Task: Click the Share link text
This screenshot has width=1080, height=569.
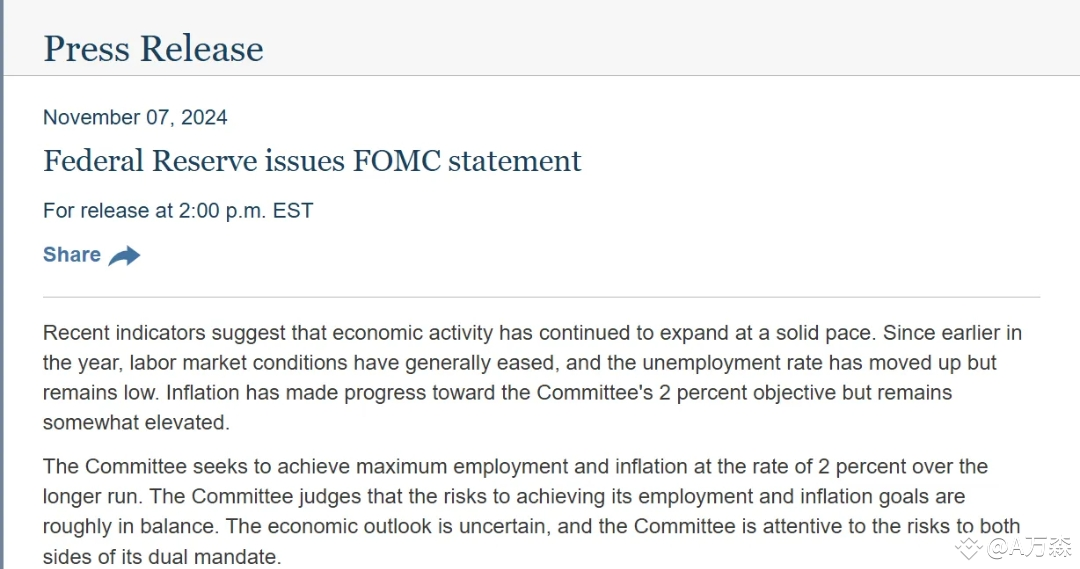Action: click(72, 255)
